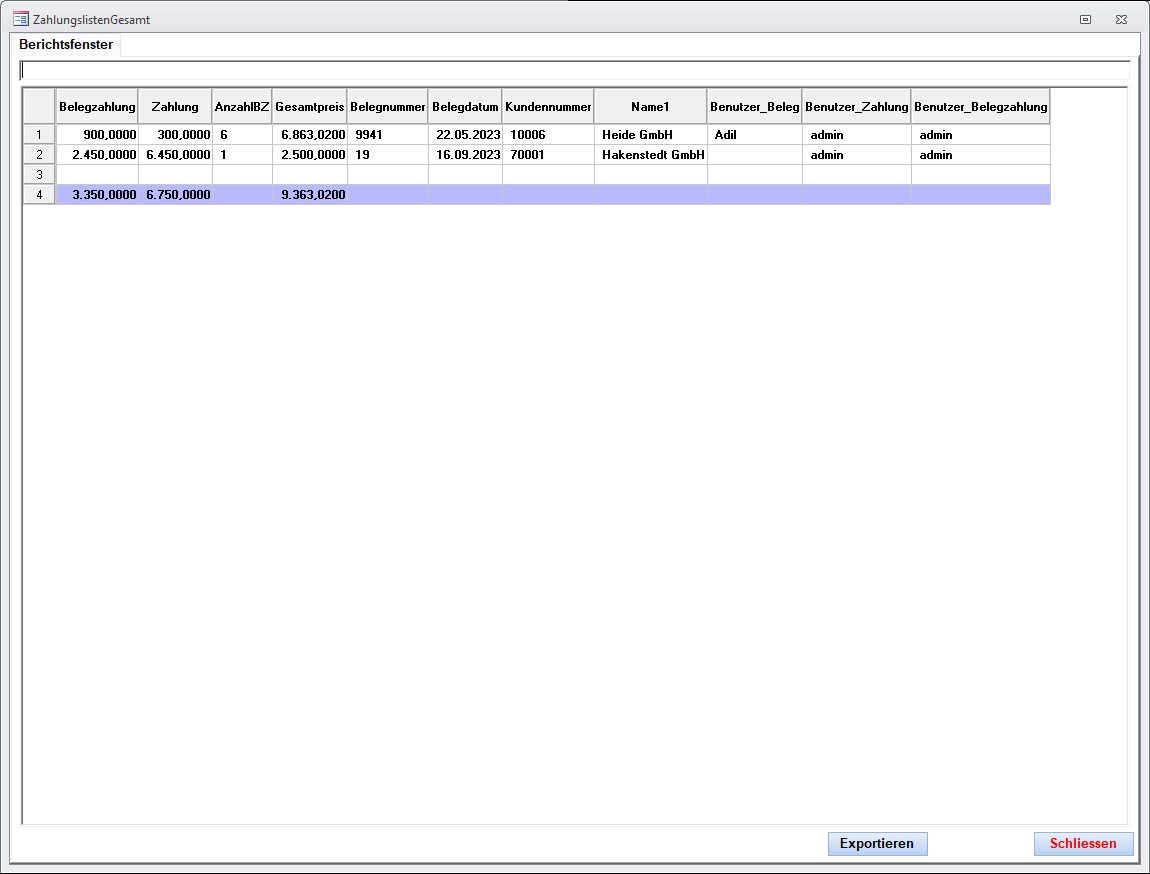1150x874 pixels.
Task: Select row 1 via its row number
Action: (39, 135)
